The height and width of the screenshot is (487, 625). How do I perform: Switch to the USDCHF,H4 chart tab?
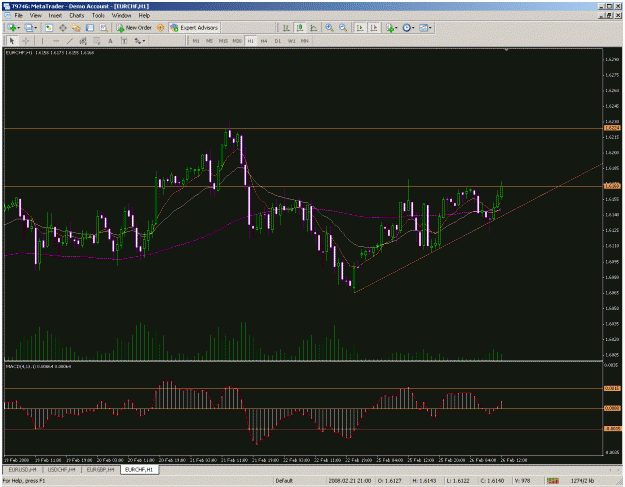pyautogui.click(x=61, y=470)
